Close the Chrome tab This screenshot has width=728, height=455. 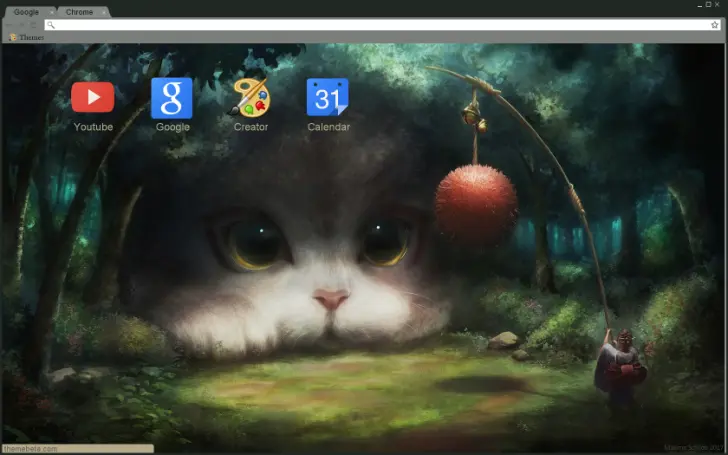coord(104,12)
